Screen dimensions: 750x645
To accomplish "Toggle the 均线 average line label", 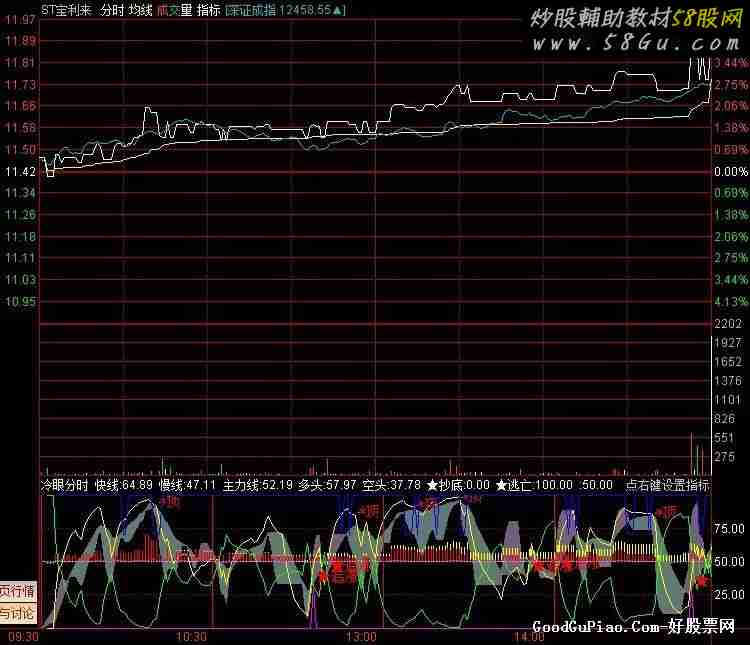I will [140, 10].
